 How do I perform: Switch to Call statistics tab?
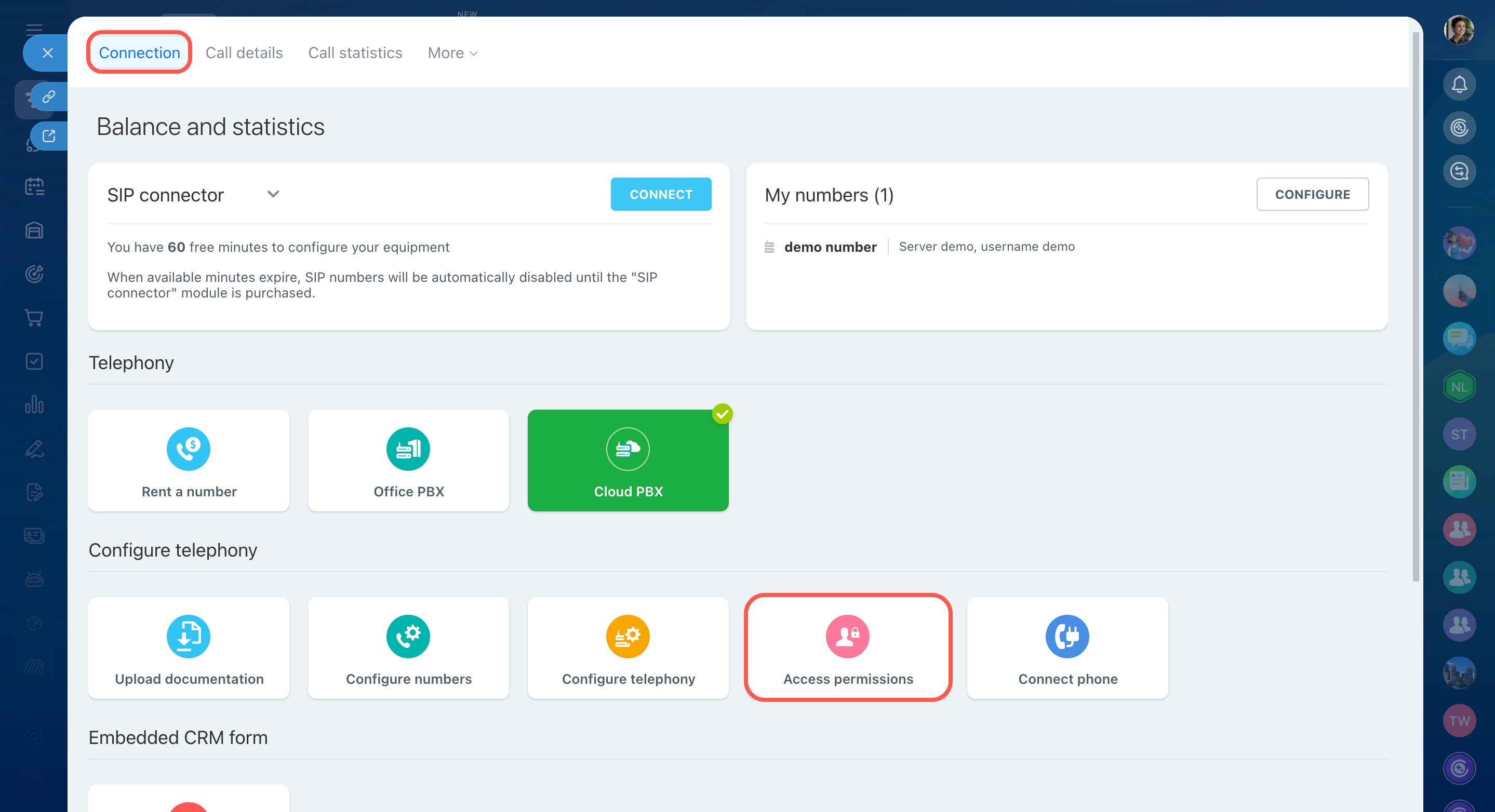(x=355, y=53)
